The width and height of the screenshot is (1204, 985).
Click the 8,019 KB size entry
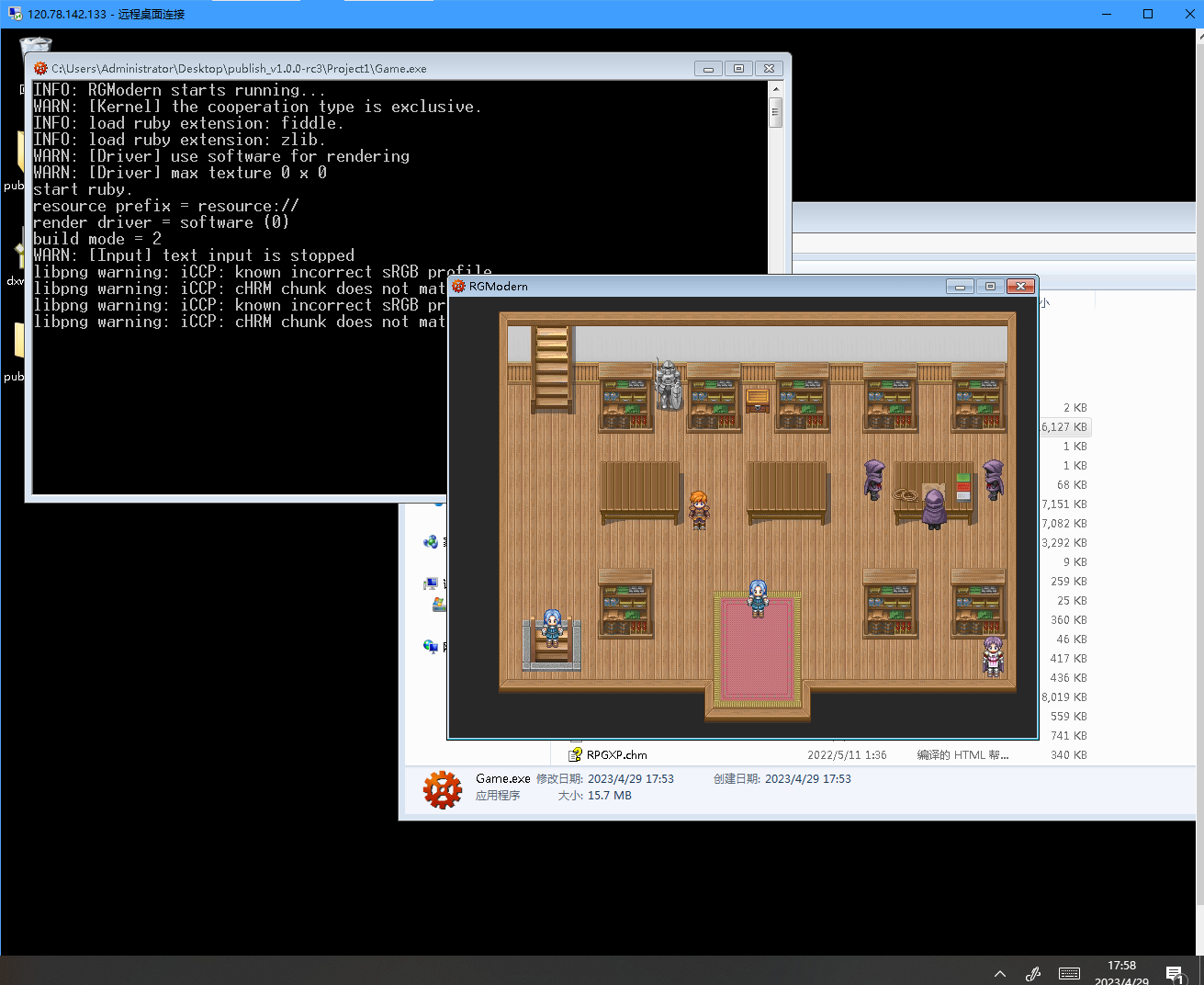(1064, 697)
